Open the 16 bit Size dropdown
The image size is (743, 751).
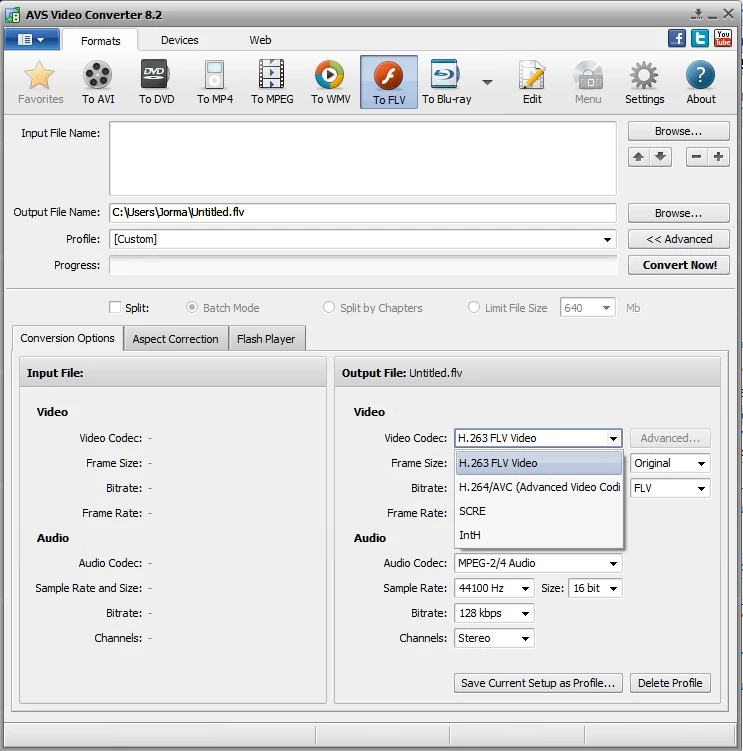click(x=595, y=588)
